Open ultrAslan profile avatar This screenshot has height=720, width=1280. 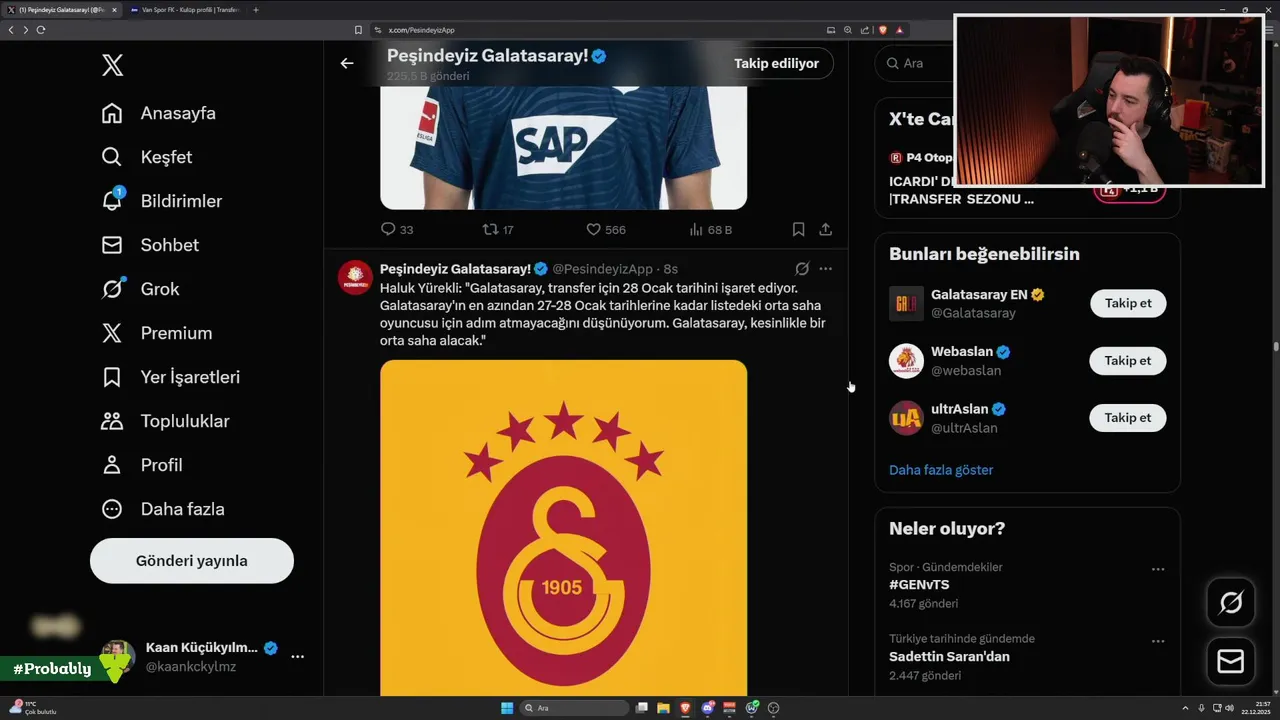point(906,418)
